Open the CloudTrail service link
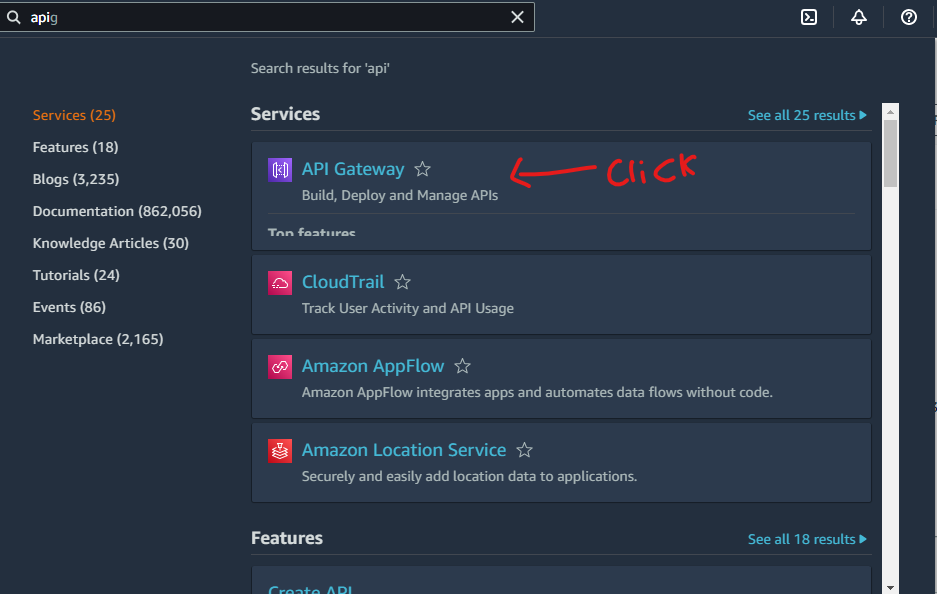 [x=343, y=282]
